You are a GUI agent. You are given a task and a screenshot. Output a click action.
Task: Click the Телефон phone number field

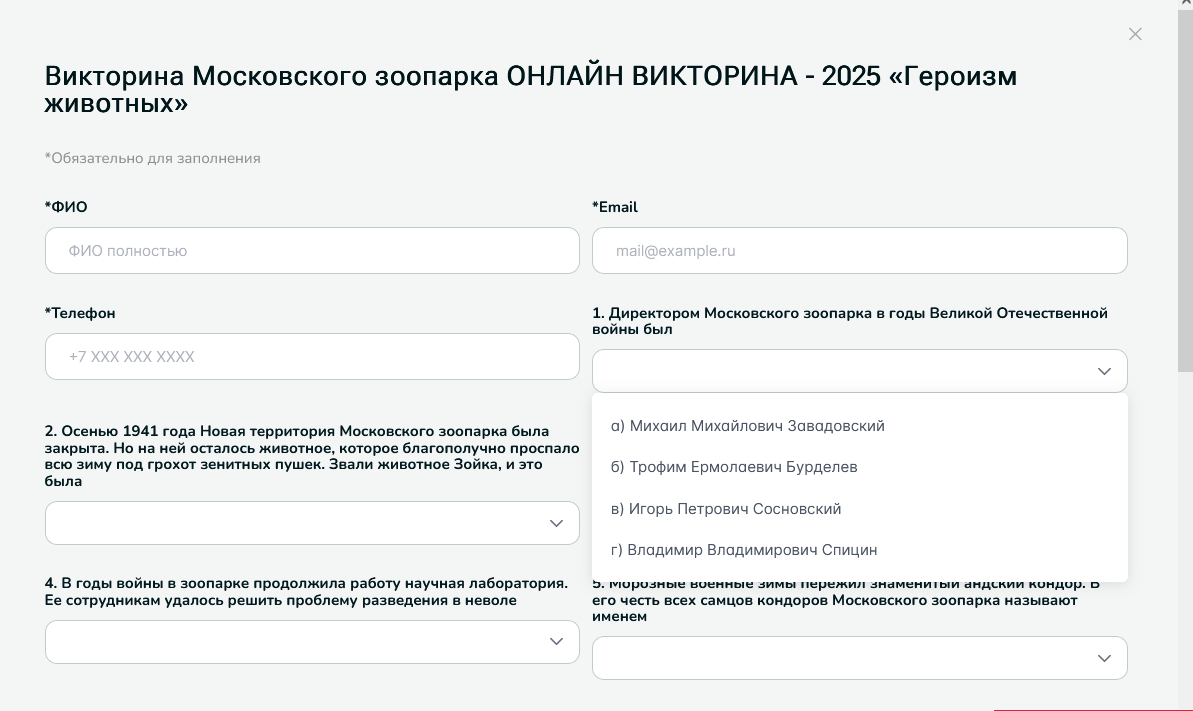[x=312, y=356]
